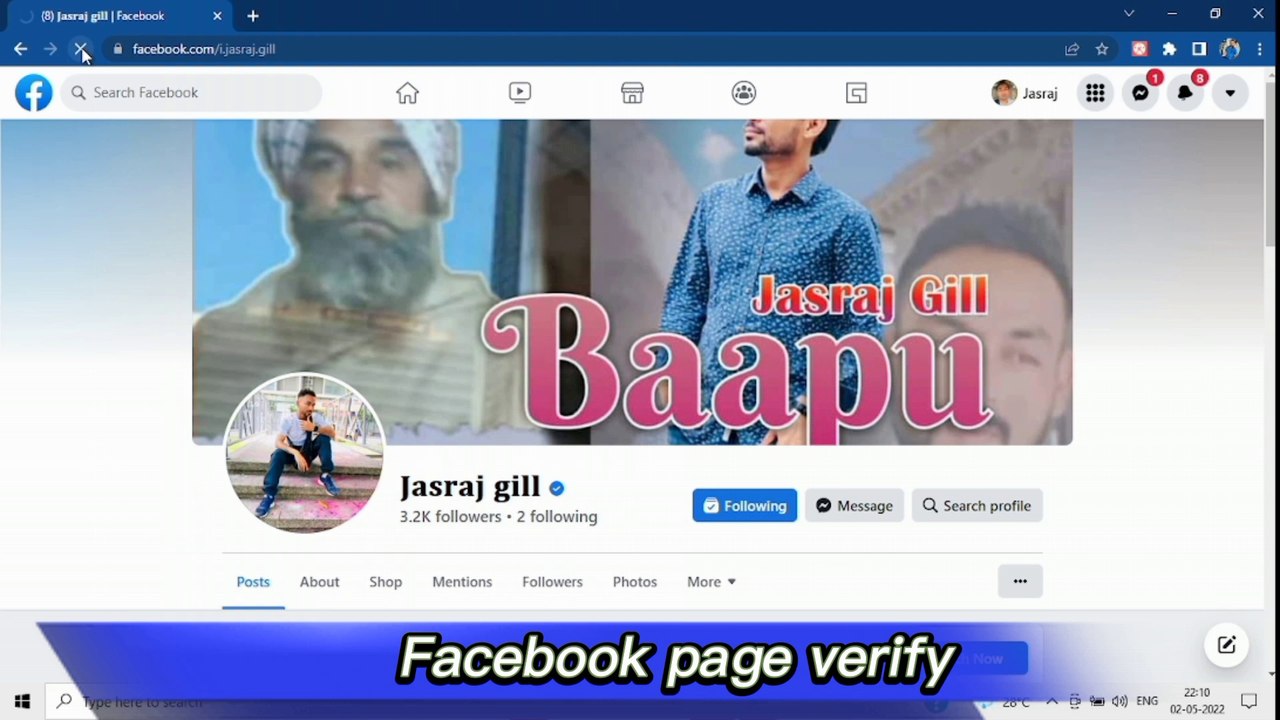Open Messenger chats icon
1280x720 pixels.
(x=1140, y=93)
